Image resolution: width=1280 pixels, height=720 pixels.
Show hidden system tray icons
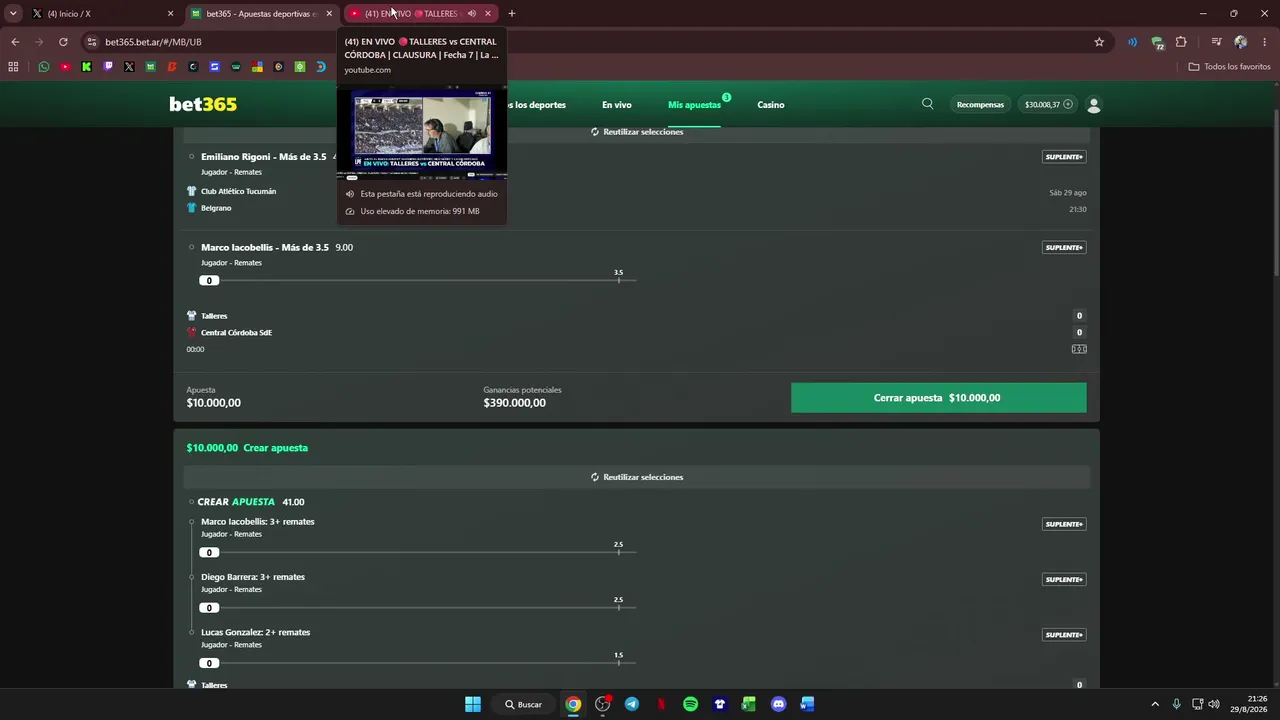(1155, 704)
